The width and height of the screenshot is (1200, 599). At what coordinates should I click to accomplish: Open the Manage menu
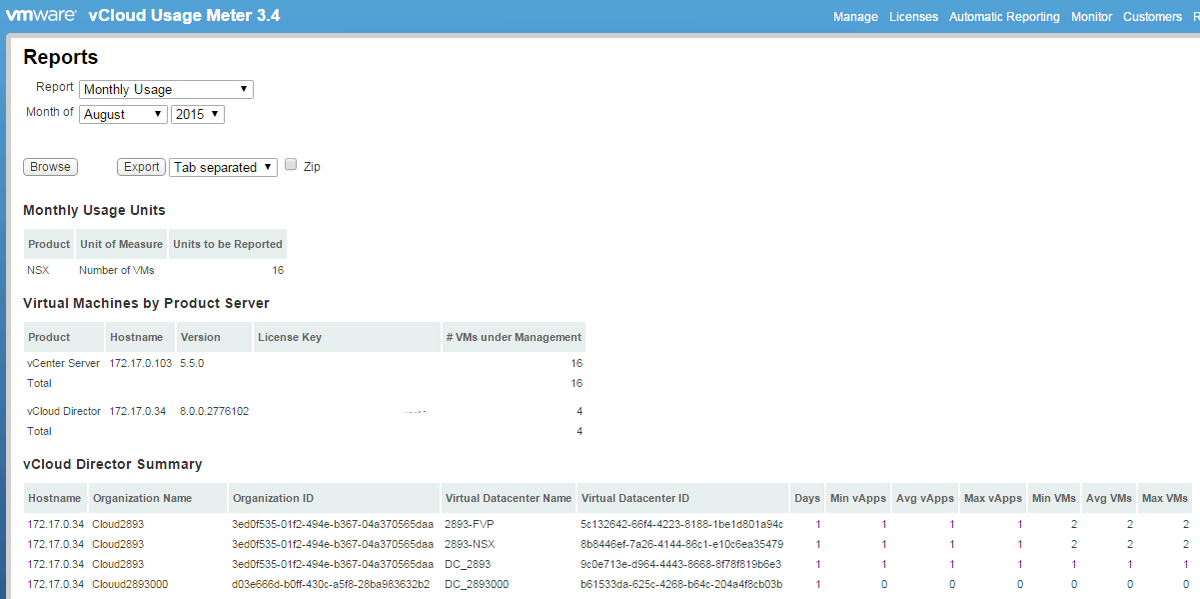pyautogui.click(x=855, y=17)
